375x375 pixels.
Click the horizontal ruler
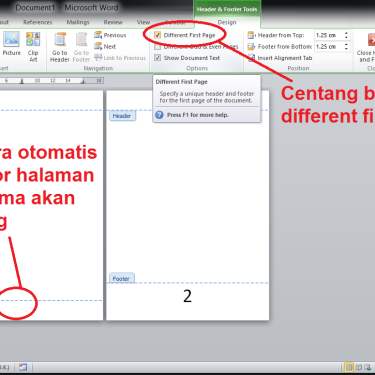(x=52, y=80)
